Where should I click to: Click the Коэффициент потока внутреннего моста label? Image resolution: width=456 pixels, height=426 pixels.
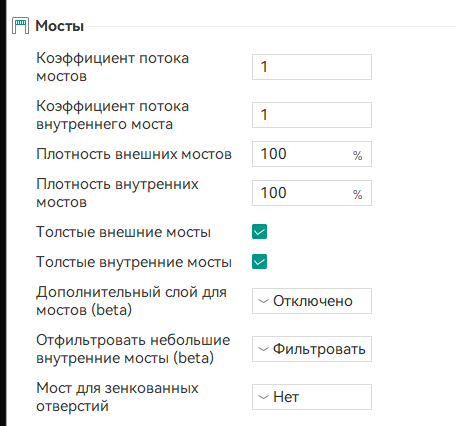[112, 115]
